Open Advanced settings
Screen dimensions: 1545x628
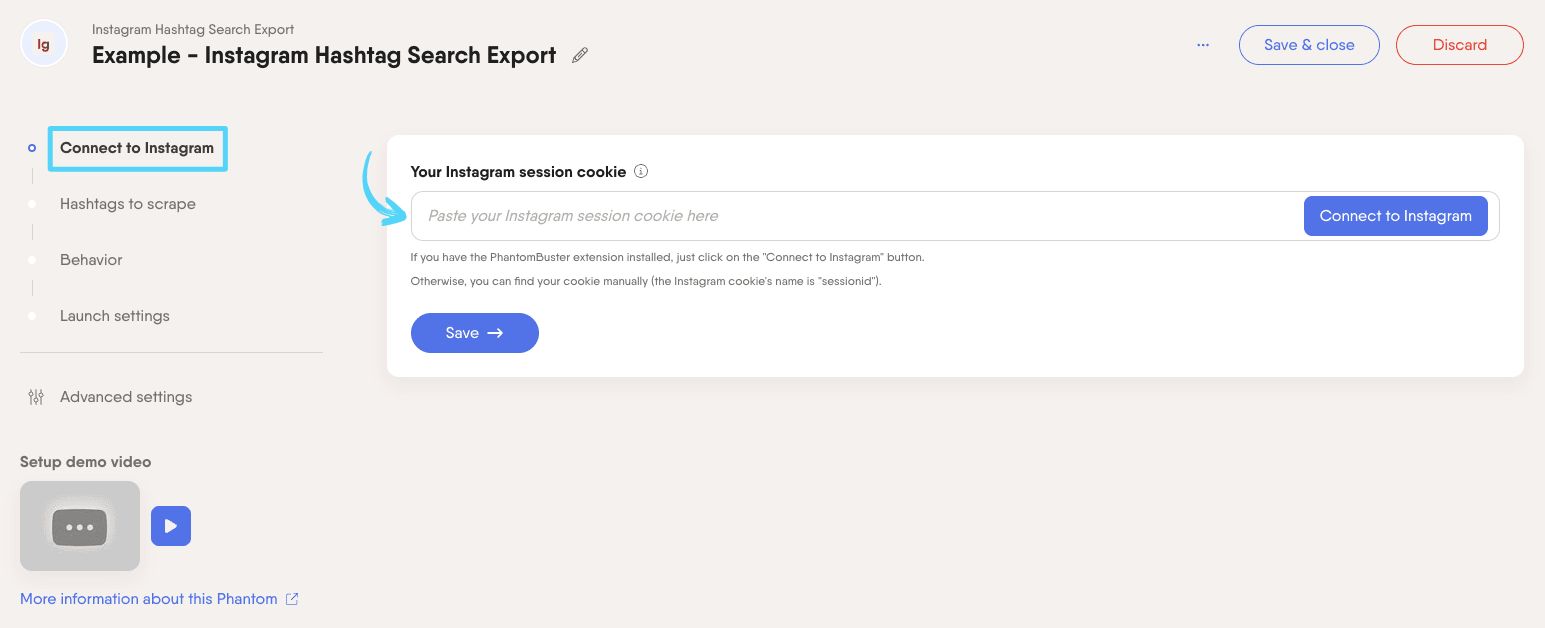point(126,397)
